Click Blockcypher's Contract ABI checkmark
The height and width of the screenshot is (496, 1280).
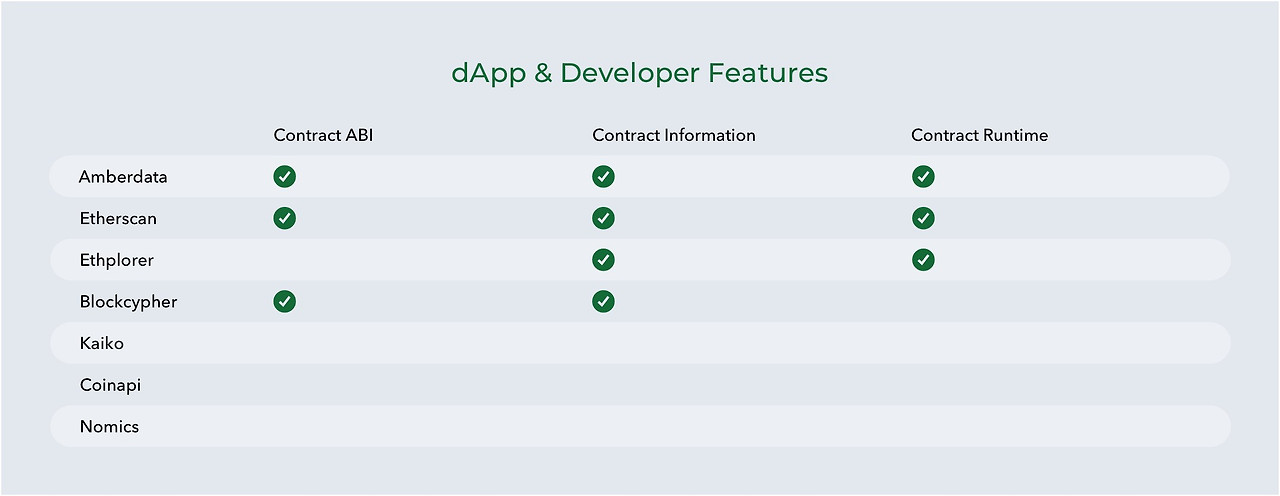285,301
